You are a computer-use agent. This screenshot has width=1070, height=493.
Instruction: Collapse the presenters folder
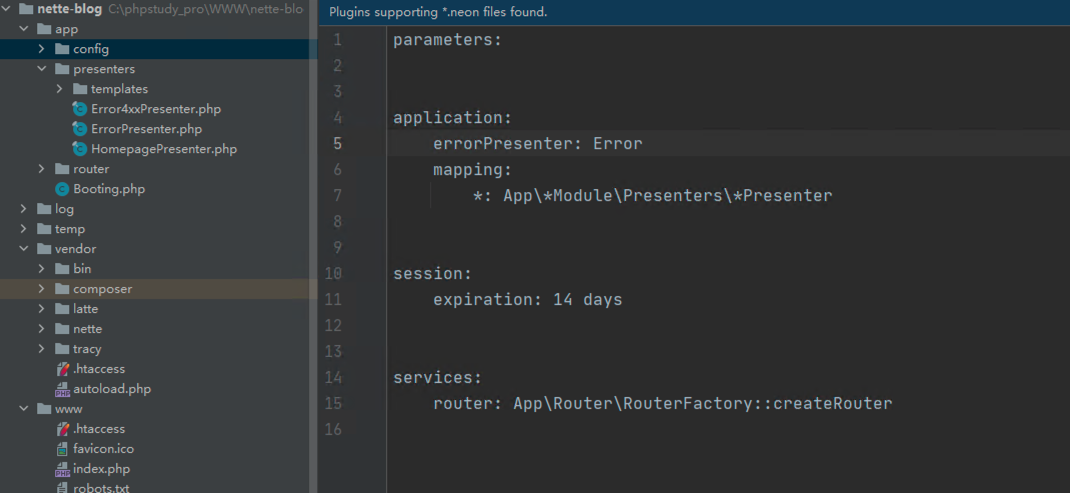coord(41,69)
